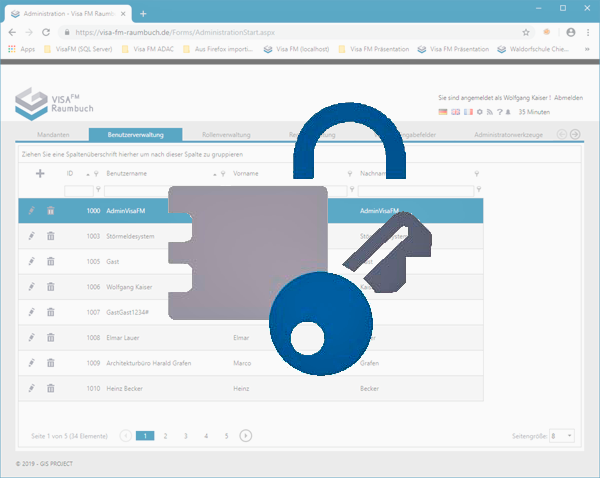
Task: Open the Seitengröße dropdown
Action: click(x=562, y=436)
